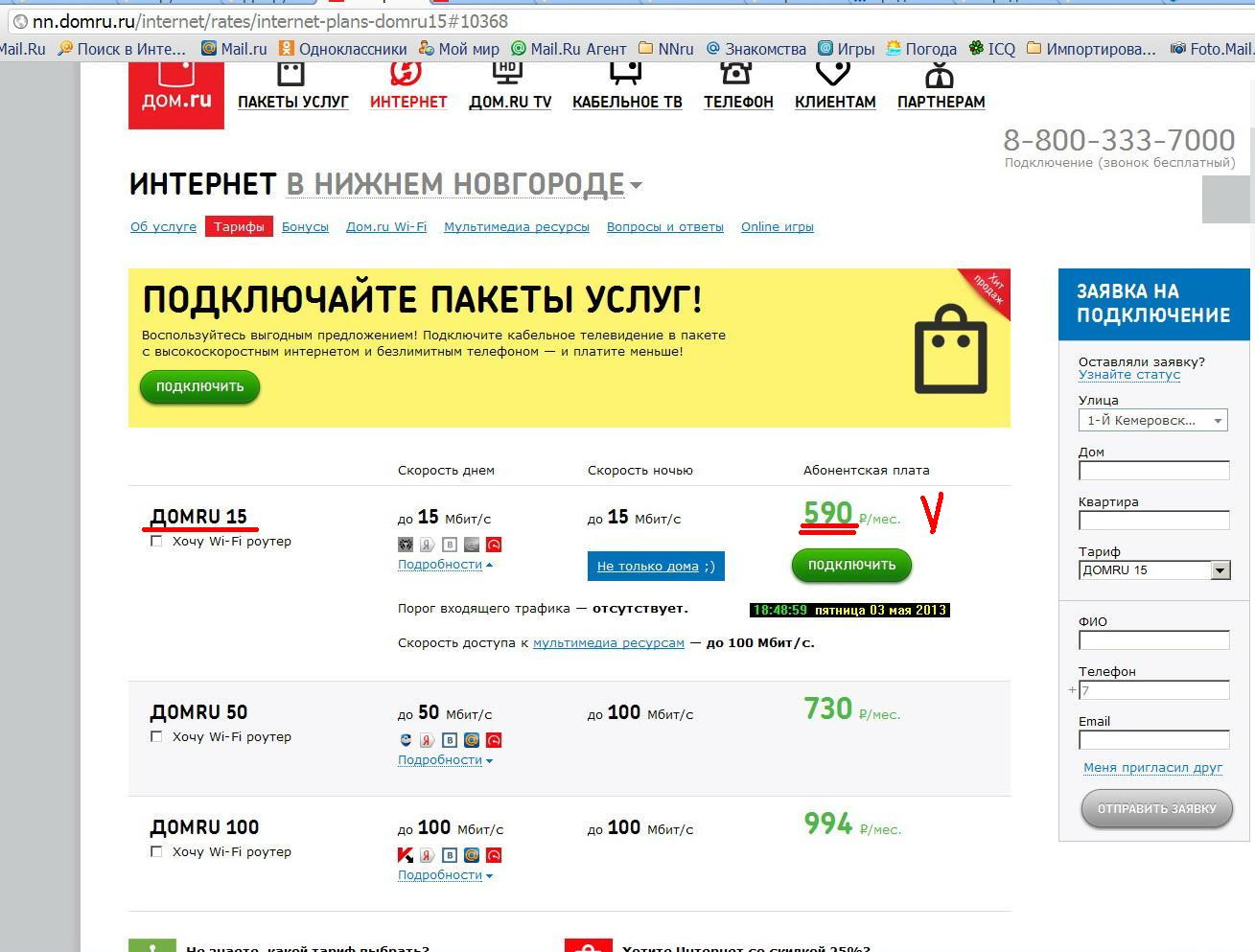Open the Партнерам icon
Screen dimensions: 1255x952
pos(940,74)
